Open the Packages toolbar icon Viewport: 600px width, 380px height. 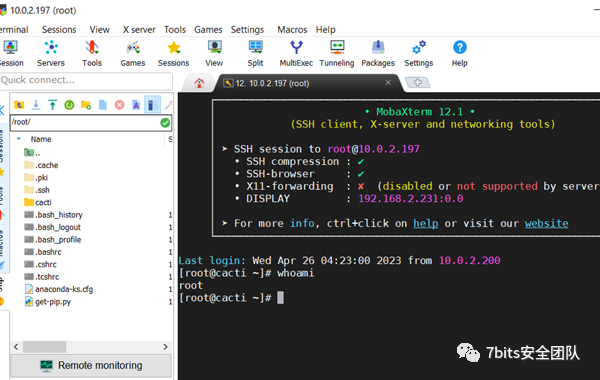click(378, 53)
